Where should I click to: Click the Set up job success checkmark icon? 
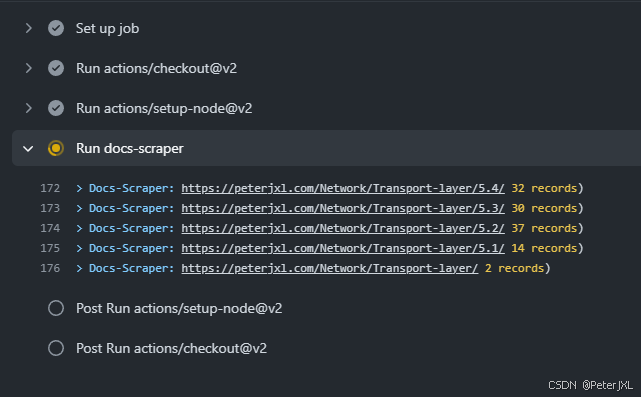pos(56,28)
